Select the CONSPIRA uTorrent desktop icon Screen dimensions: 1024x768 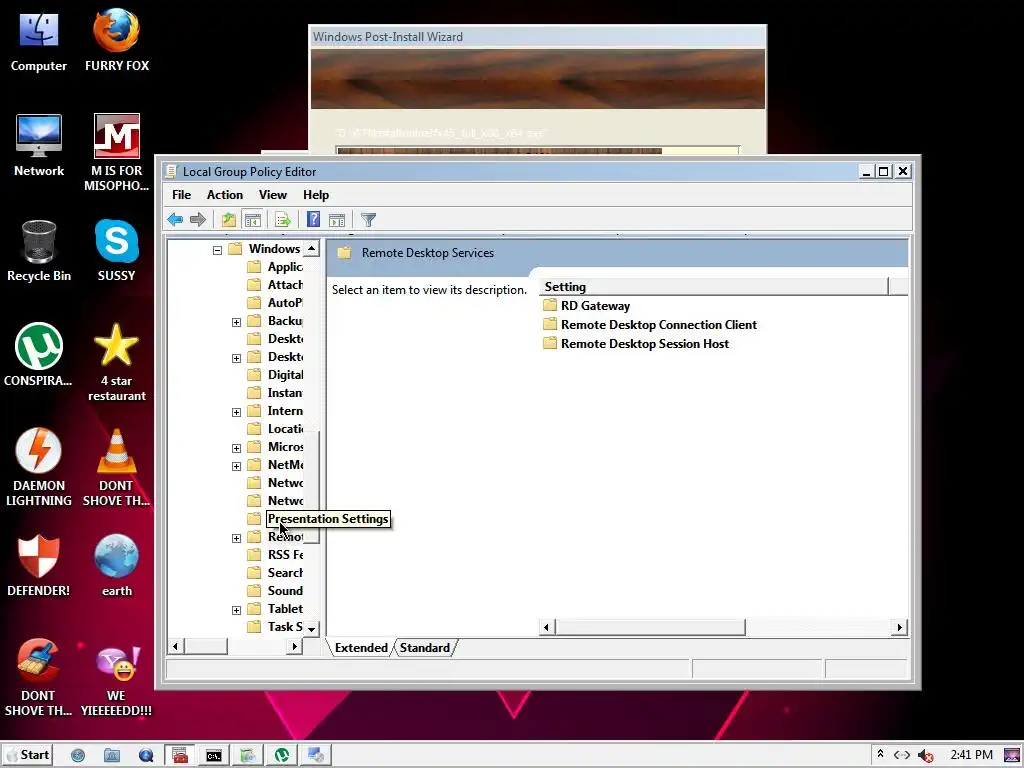tap(39, 355)
